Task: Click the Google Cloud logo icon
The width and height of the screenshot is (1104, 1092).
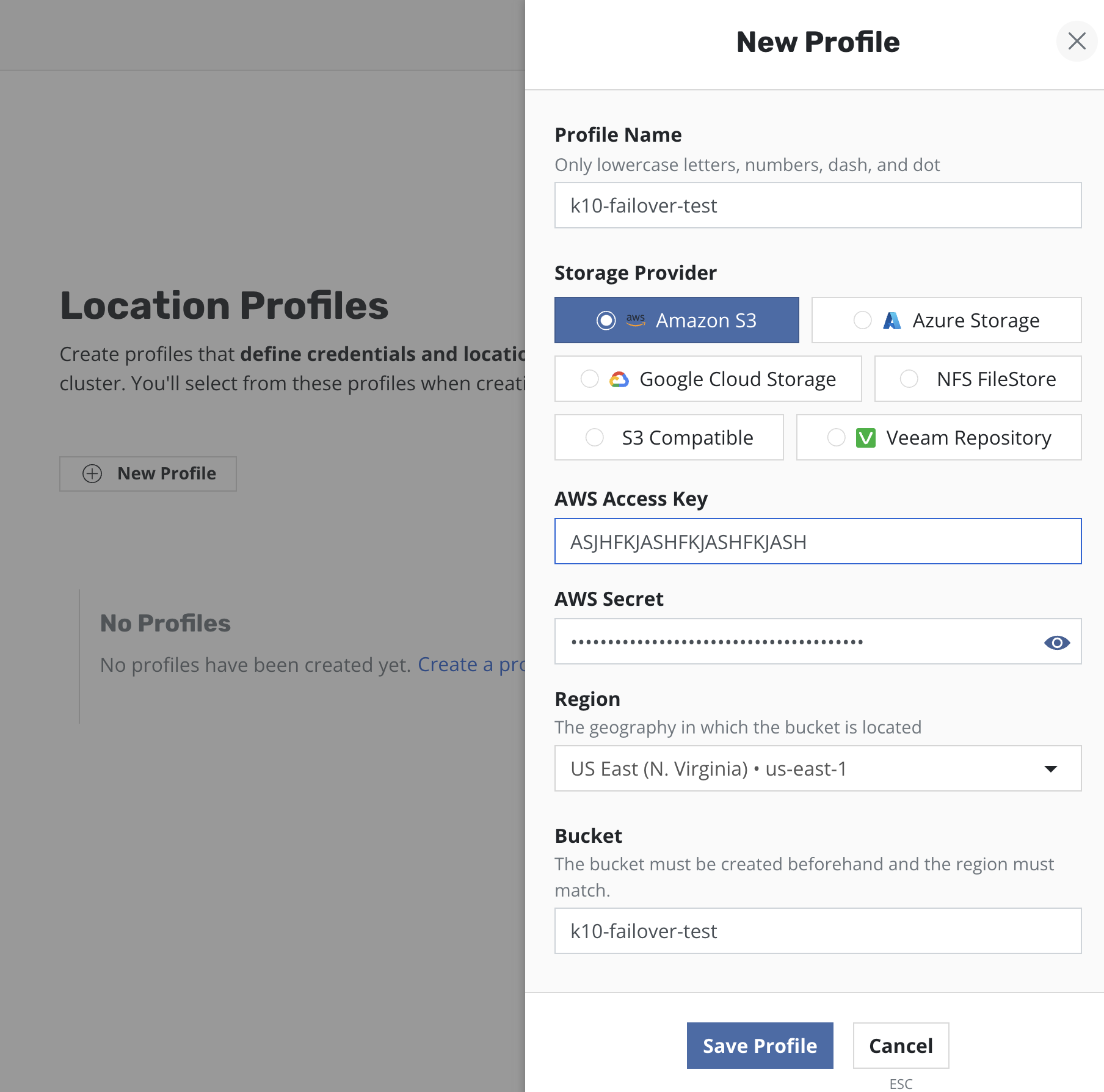Action: [x=619, y=379]
